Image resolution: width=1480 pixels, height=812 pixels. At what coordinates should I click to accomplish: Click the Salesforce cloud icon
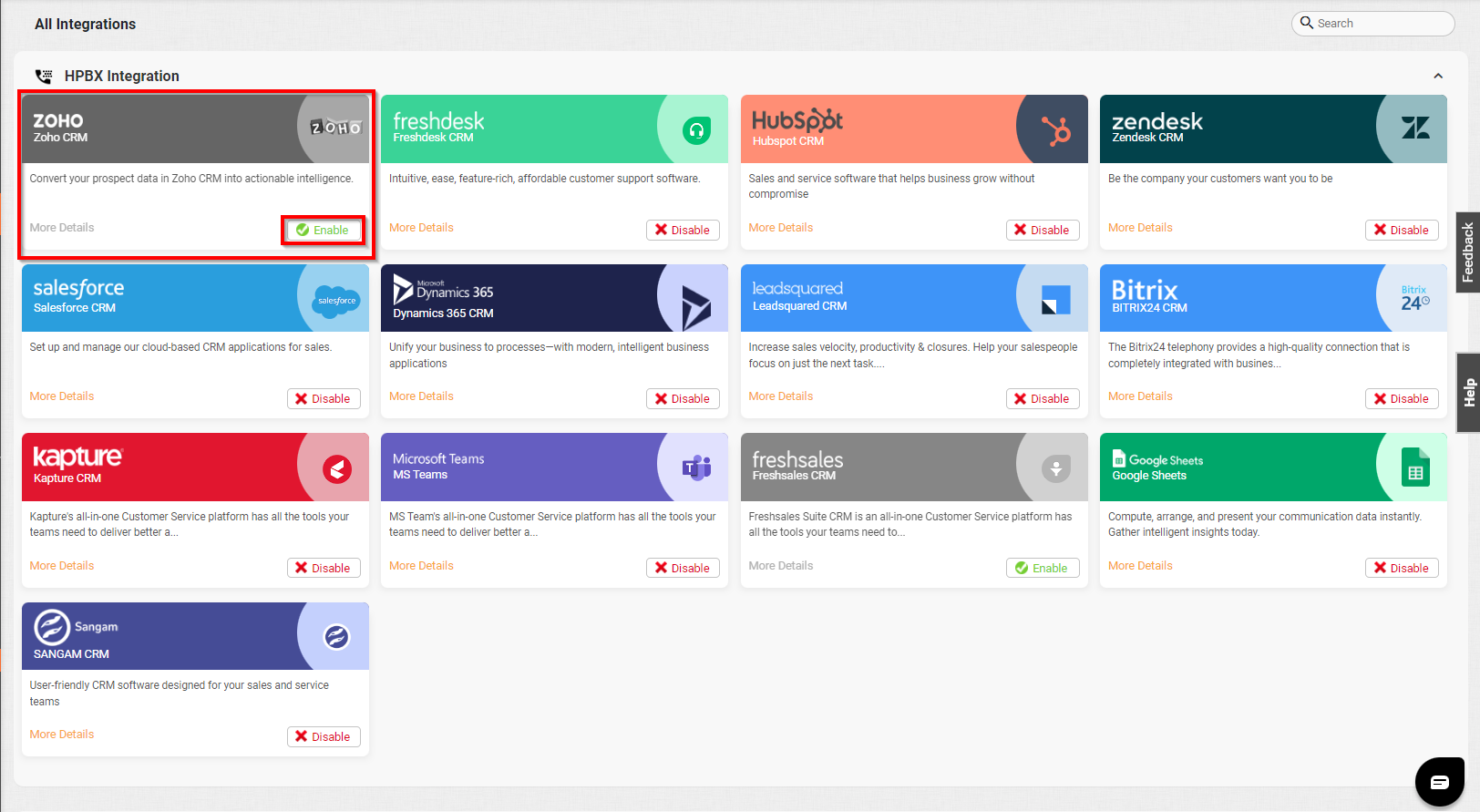(336, 300)
